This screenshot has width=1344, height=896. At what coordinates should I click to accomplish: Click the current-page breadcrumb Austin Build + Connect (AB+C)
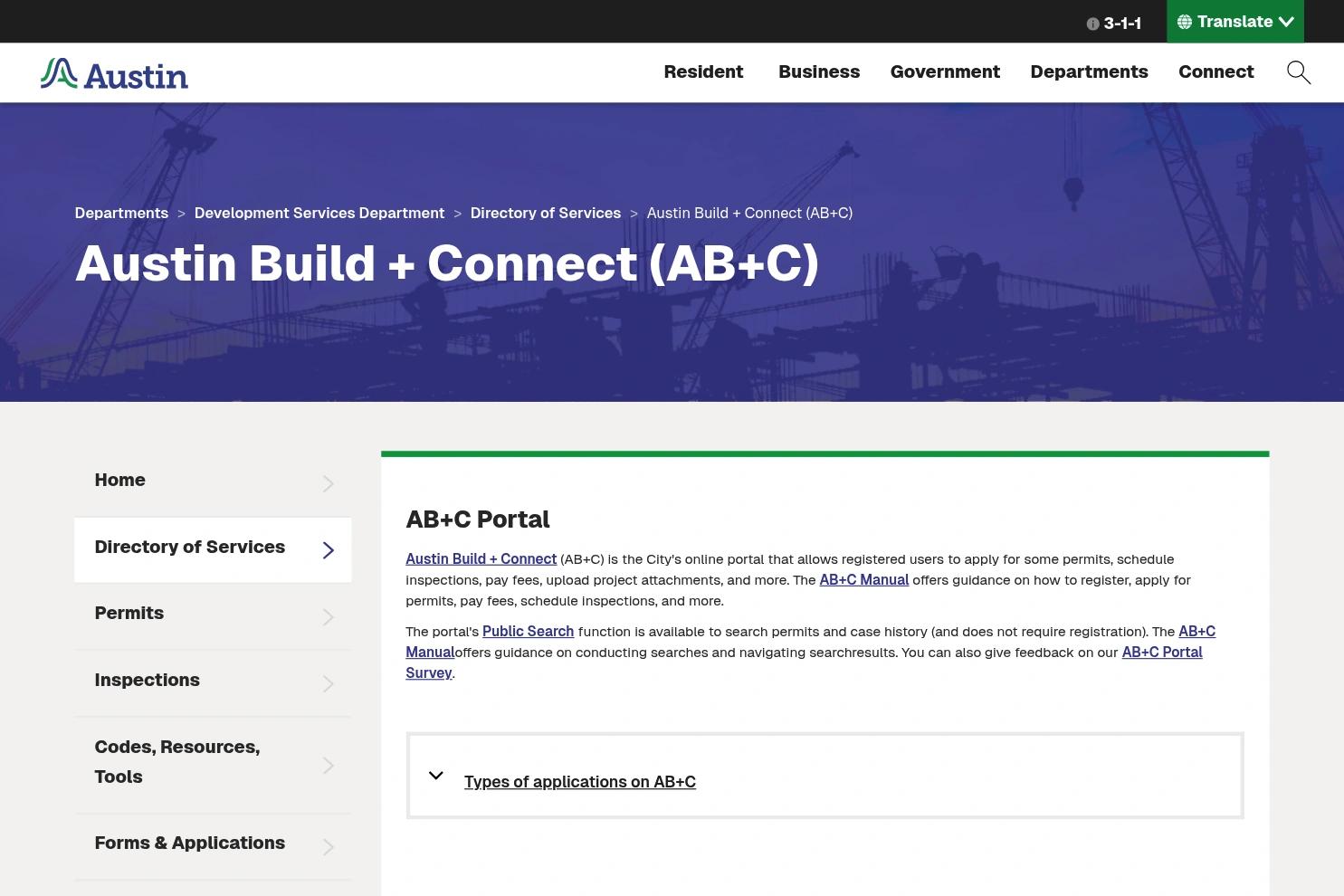click(x=749, y=213)
